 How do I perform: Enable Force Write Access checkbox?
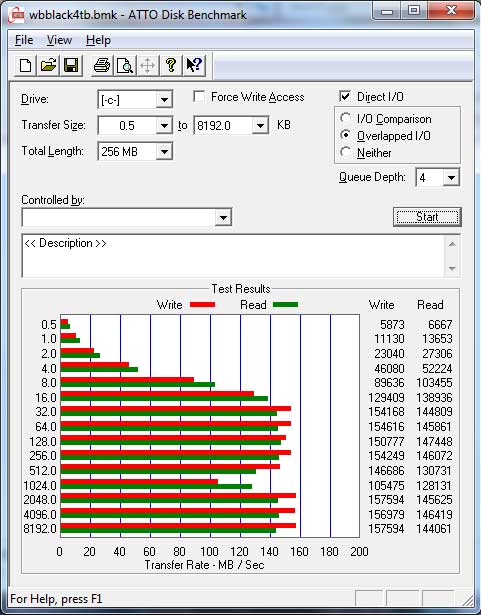pyautogui.click(x=199, y=96)
